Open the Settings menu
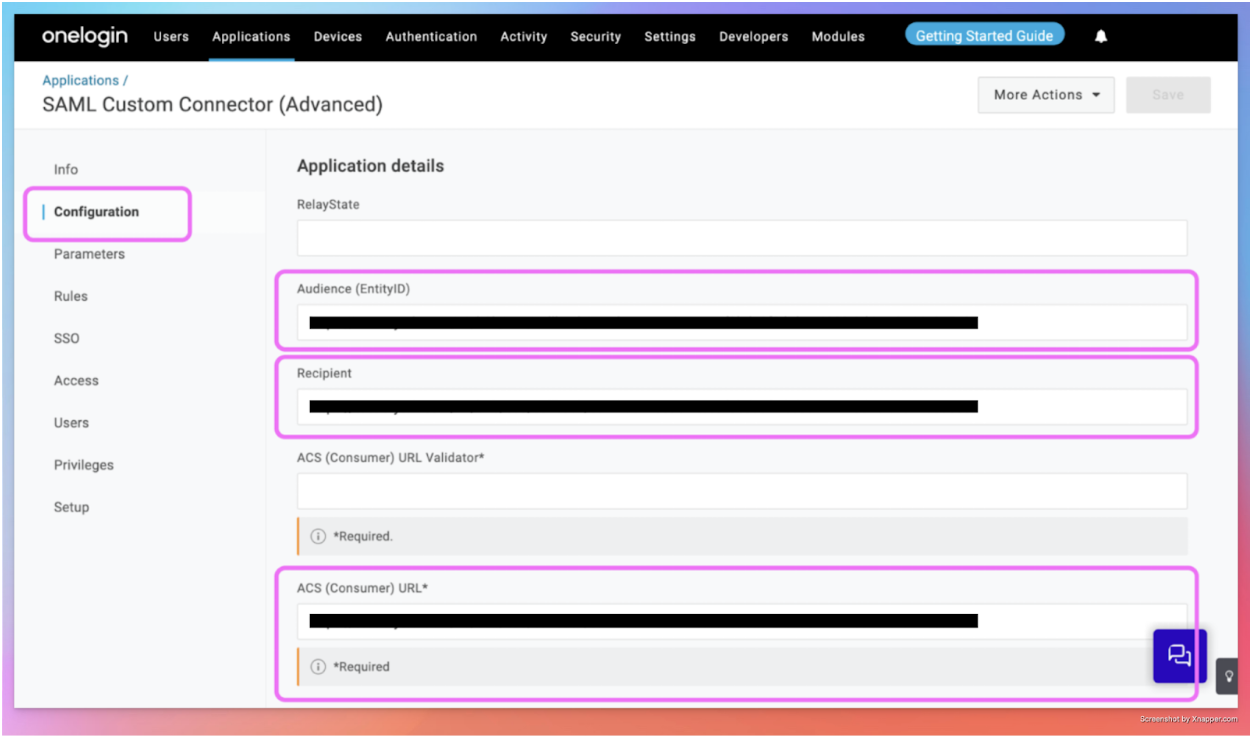 pyautogui.click(x=670, y=36)
